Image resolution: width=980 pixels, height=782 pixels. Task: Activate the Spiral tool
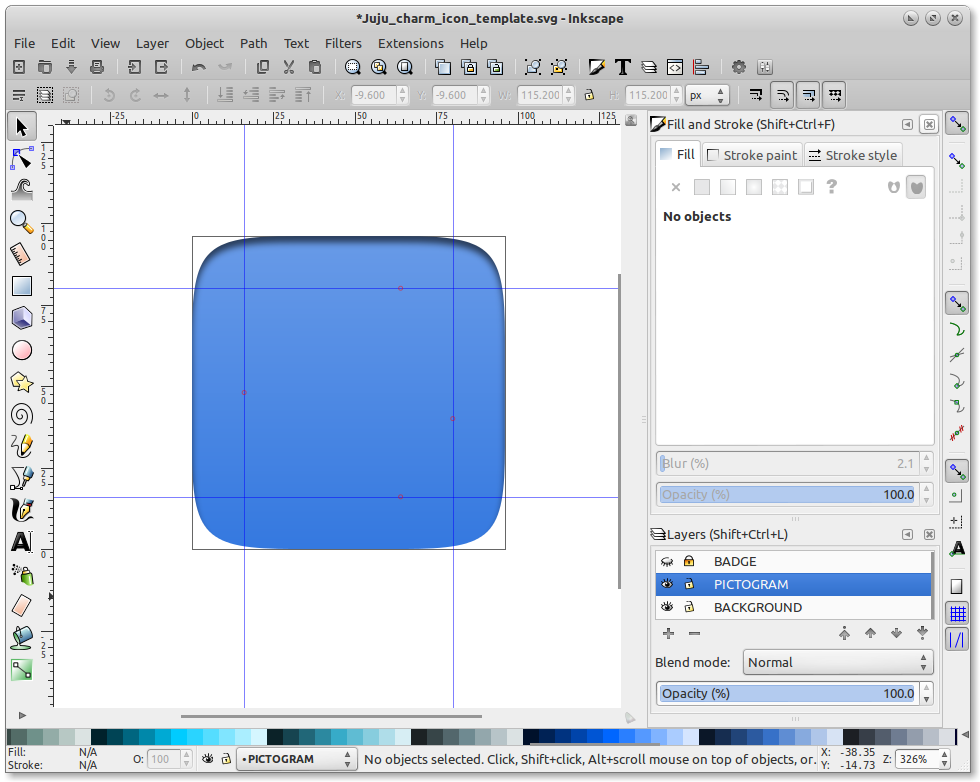coord(21,414)
